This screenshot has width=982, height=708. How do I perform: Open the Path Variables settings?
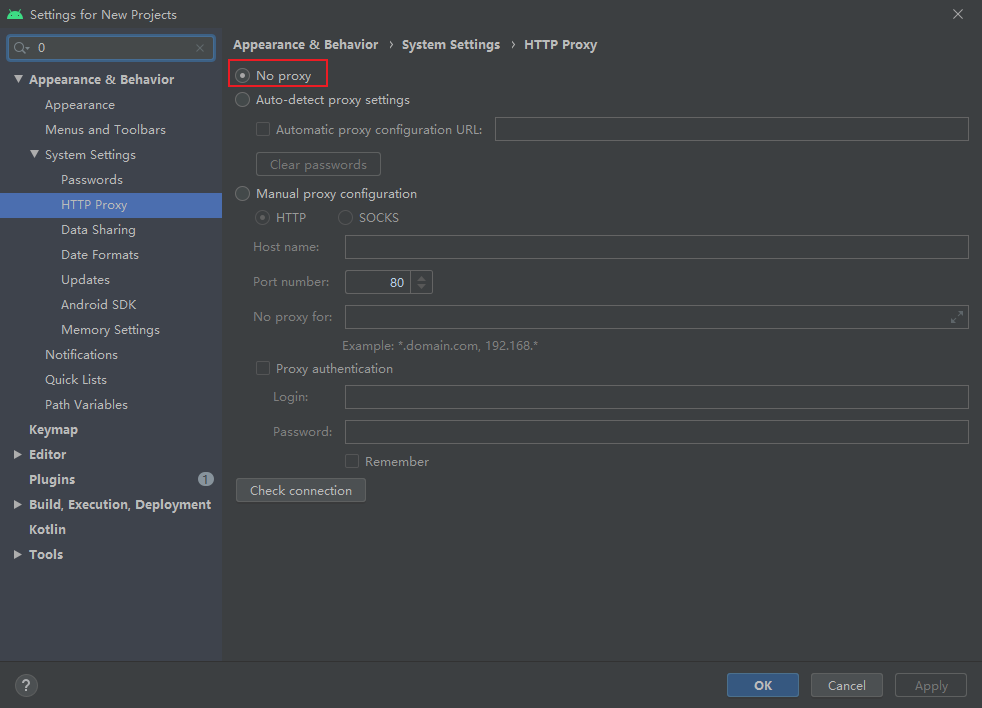[x=86, y=405]
